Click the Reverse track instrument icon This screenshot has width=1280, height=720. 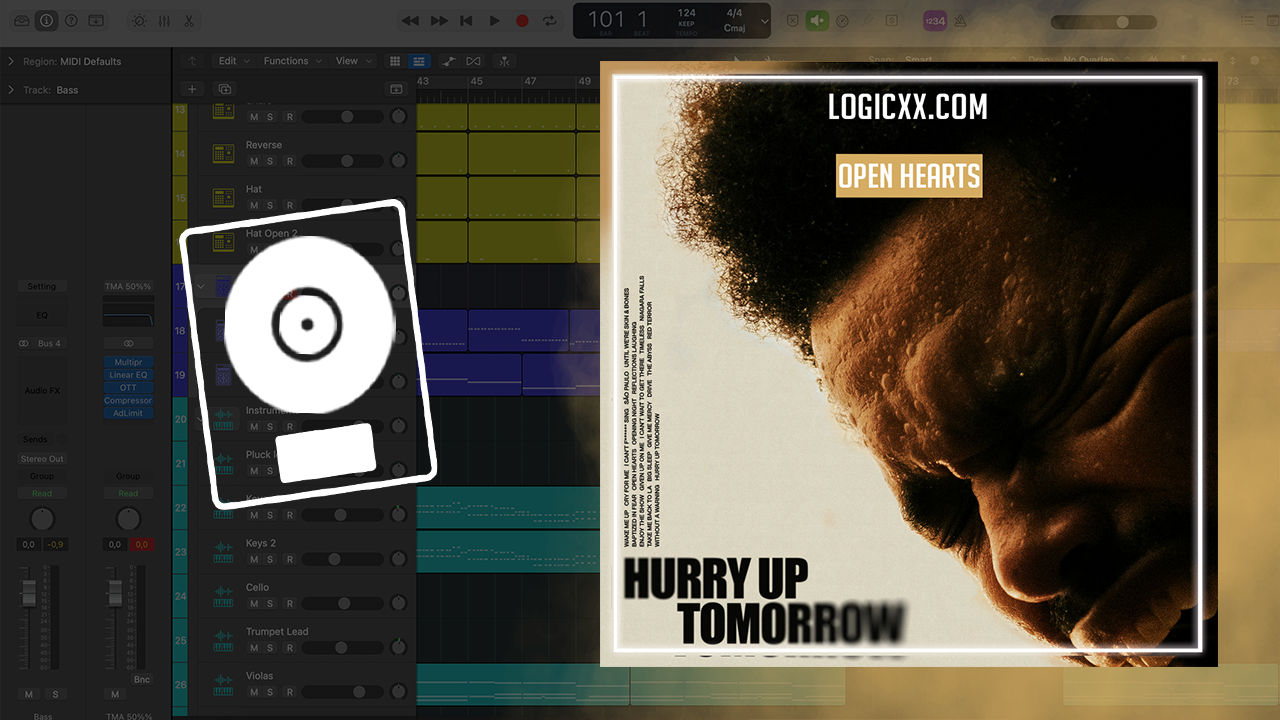click(x=223, y=153)
